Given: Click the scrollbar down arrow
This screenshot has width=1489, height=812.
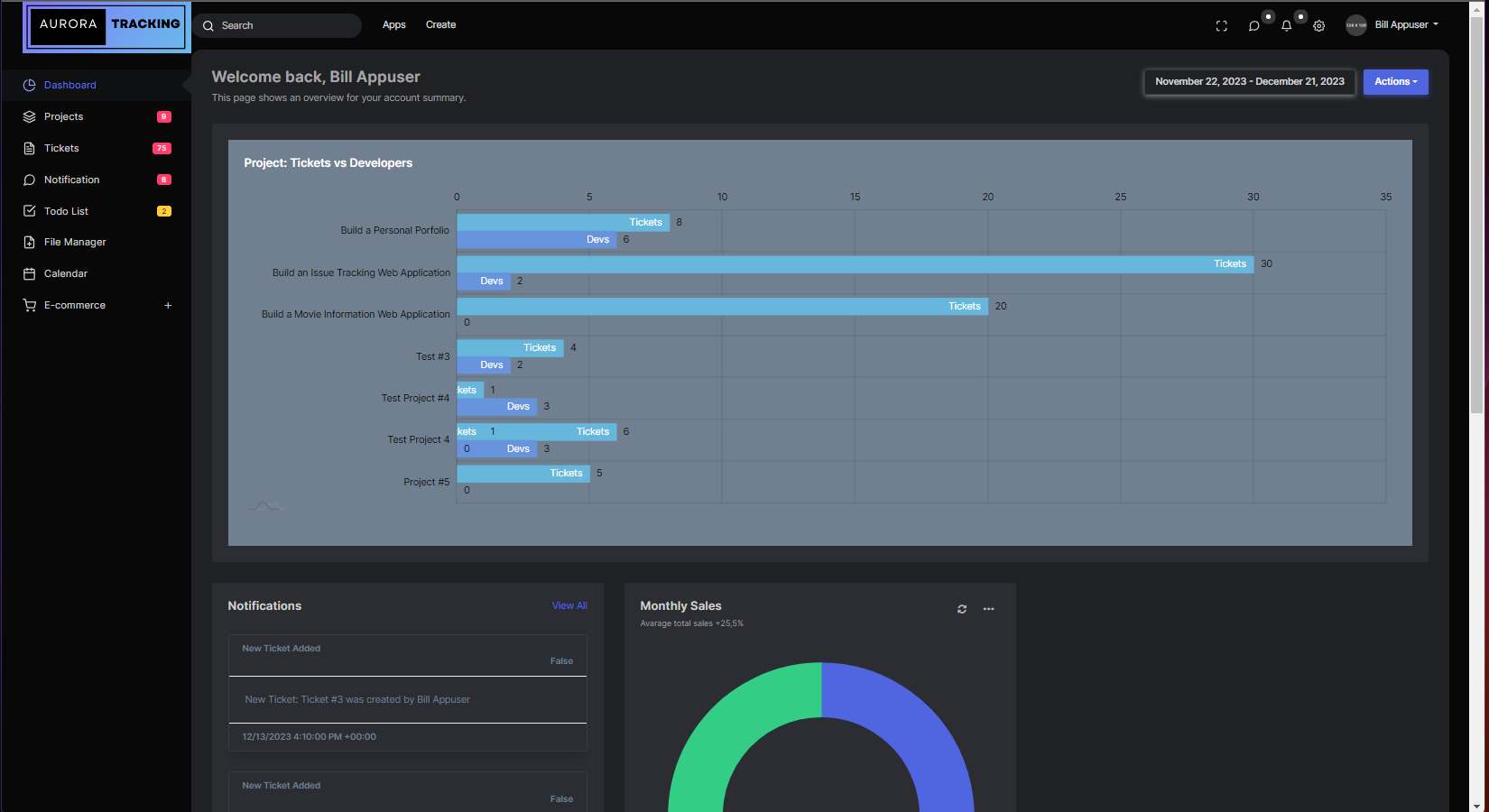Looking at the screenshot, I should (x=1477, y=806).
